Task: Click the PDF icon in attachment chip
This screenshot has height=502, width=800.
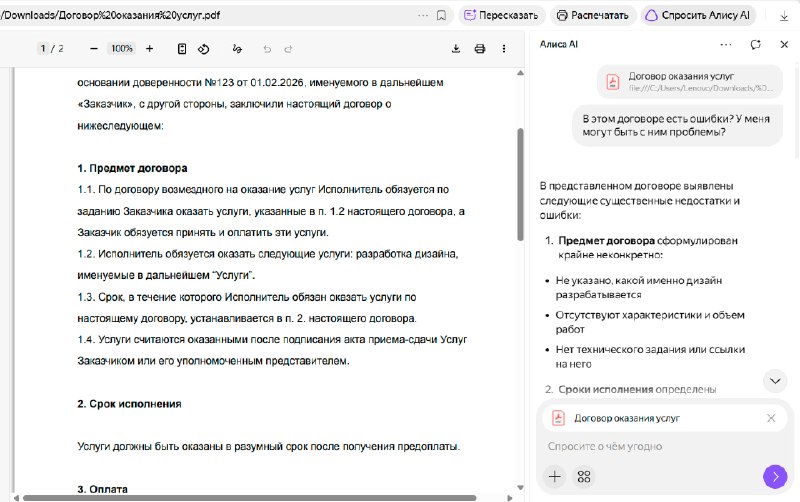Action: [x=559, y=418]
